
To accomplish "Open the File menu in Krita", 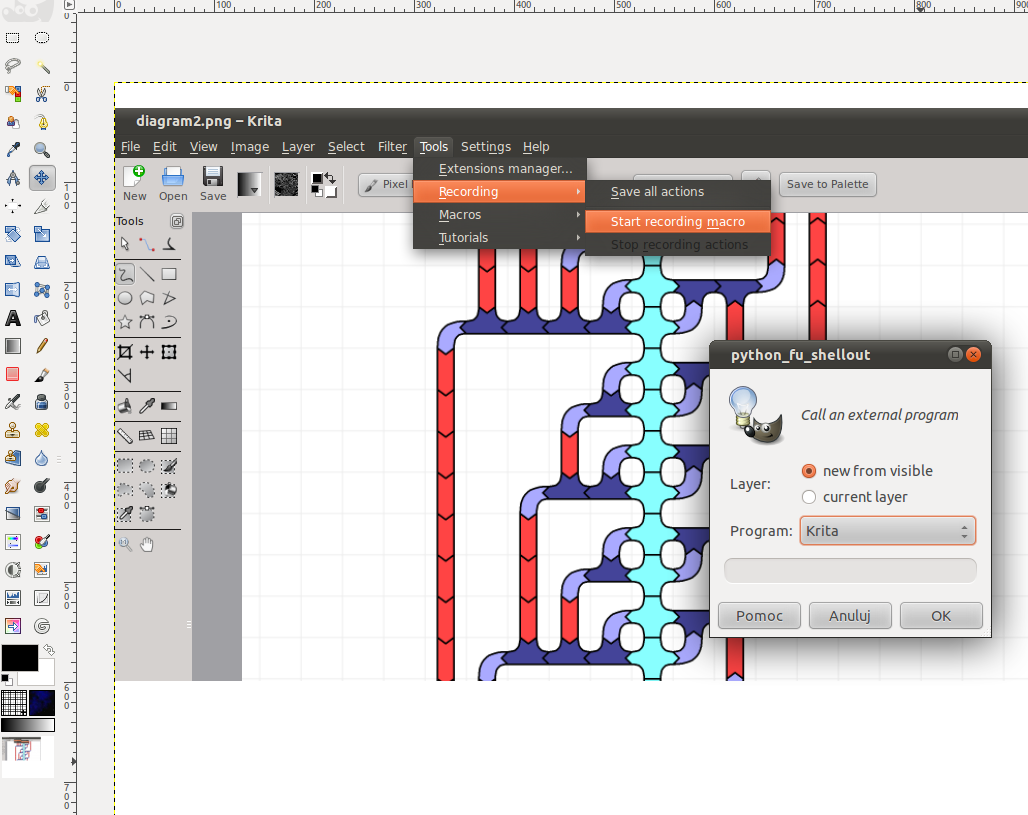I will pos(130,147).
